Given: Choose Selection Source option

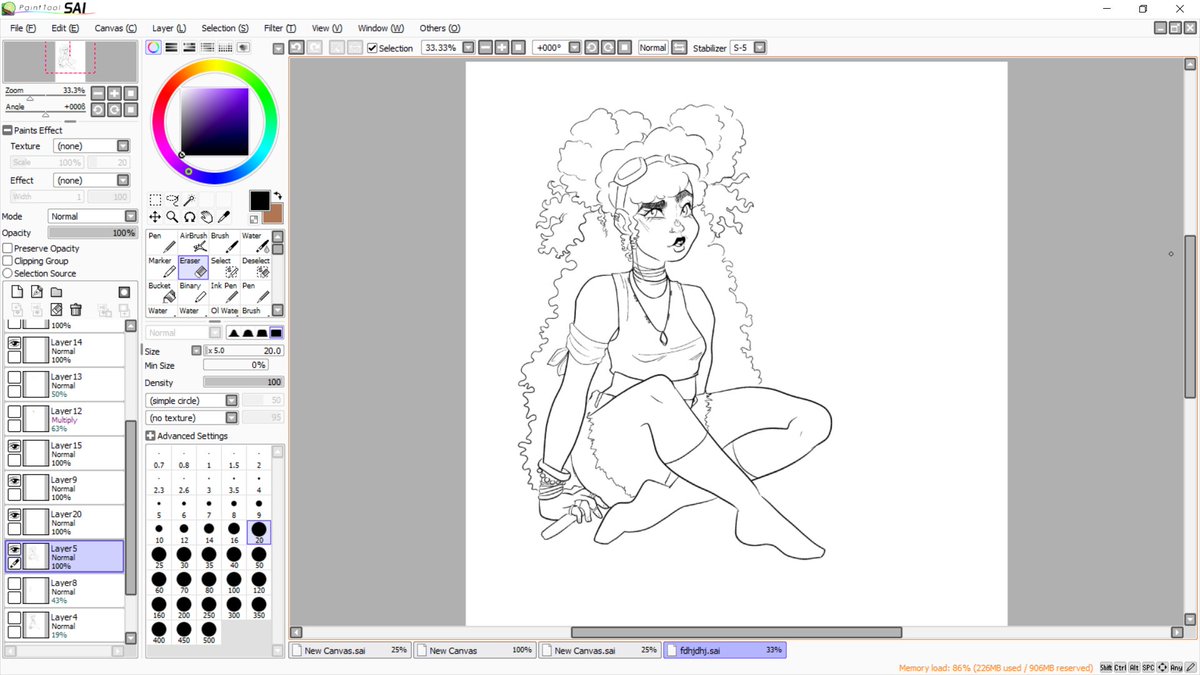Looking at the screenshot, I should [8, 273].
